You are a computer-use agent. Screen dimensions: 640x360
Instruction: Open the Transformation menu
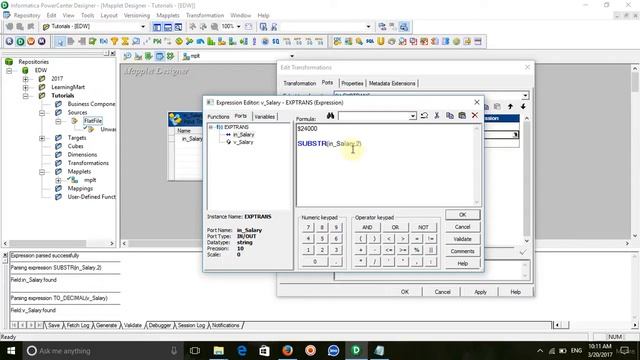point(204,16)
